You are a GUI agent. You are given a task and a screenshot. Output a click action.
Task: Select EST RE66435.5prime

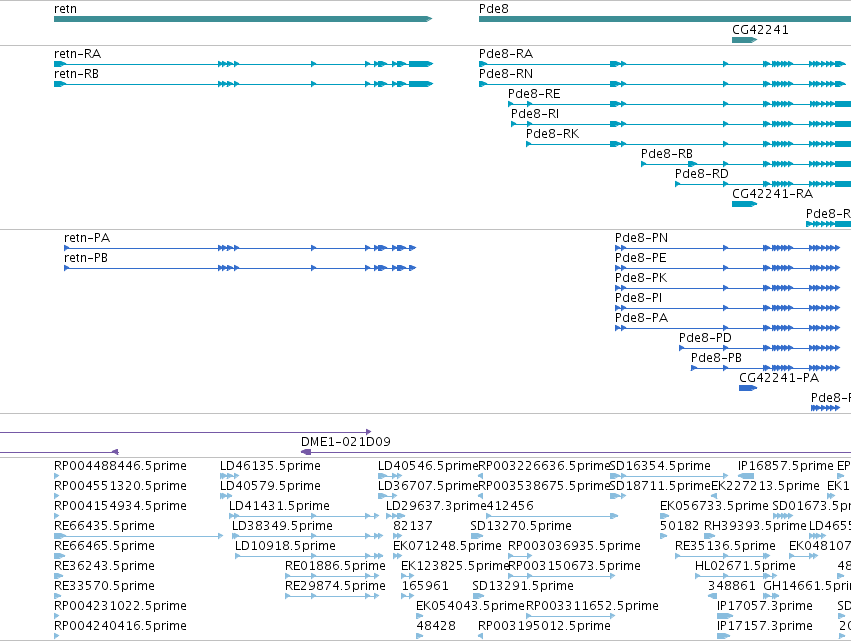[104, 526]
